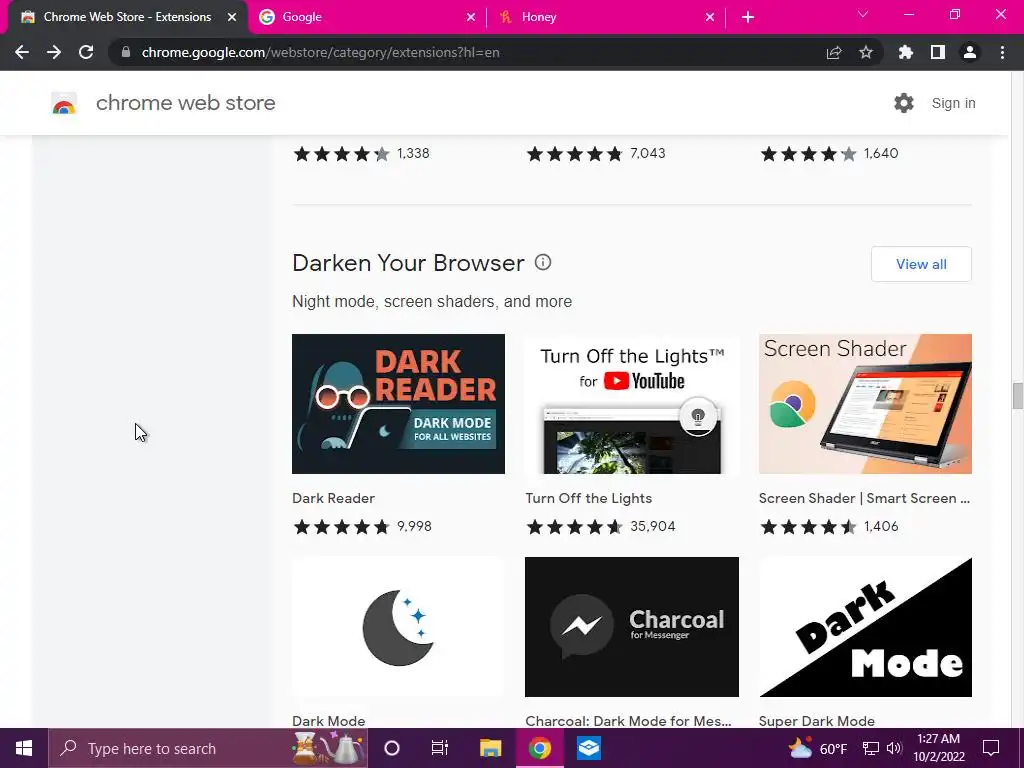Open the Screen Shader banner thumbnail

click(x=865, y=404)
